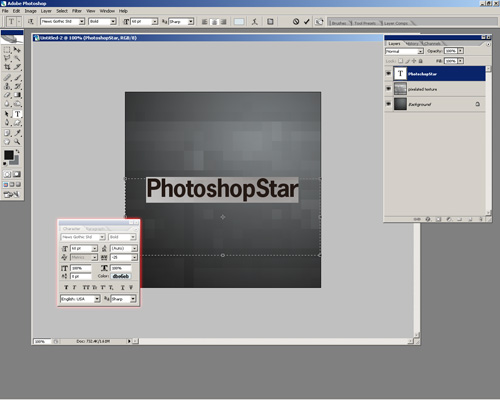This screenshot has height=400, width=500.
Task: Open anti-aliasing dropdown in options bar
Action: click(x=191, y=22)
